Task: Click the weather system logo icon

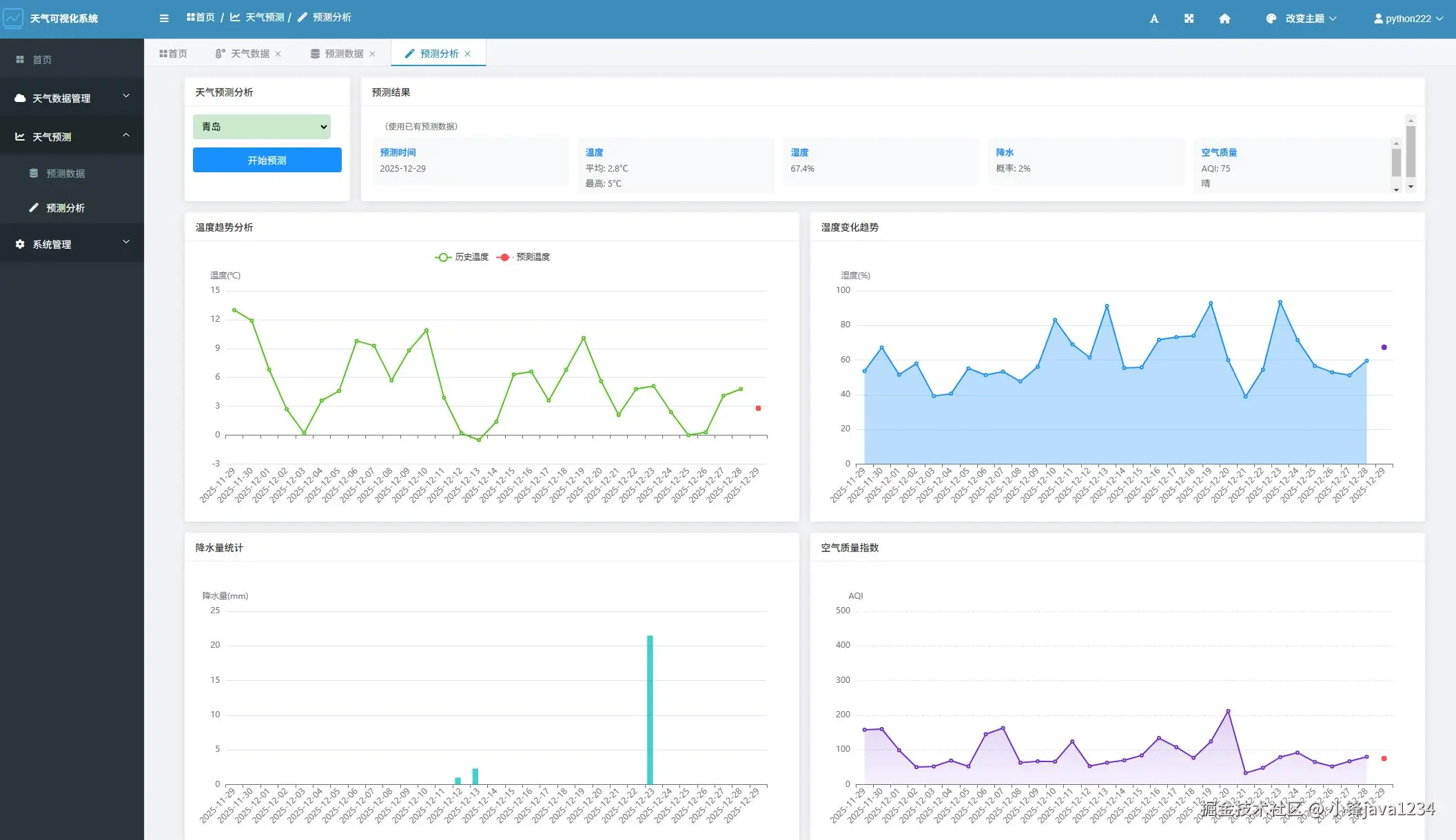Action: (x=13, y=18)
